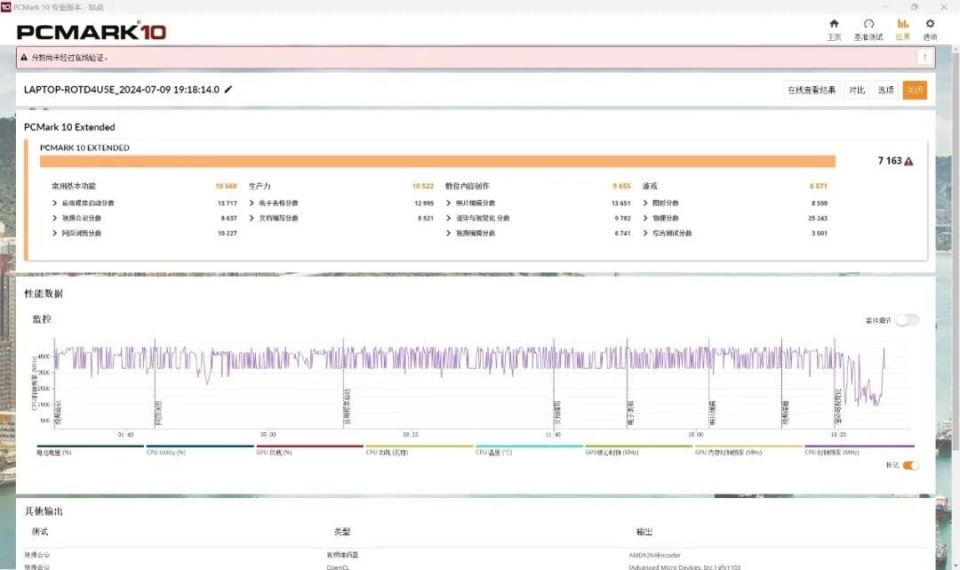Click the last chart marker near 18:20
This screenshot has width=960, height=570.
838,407
